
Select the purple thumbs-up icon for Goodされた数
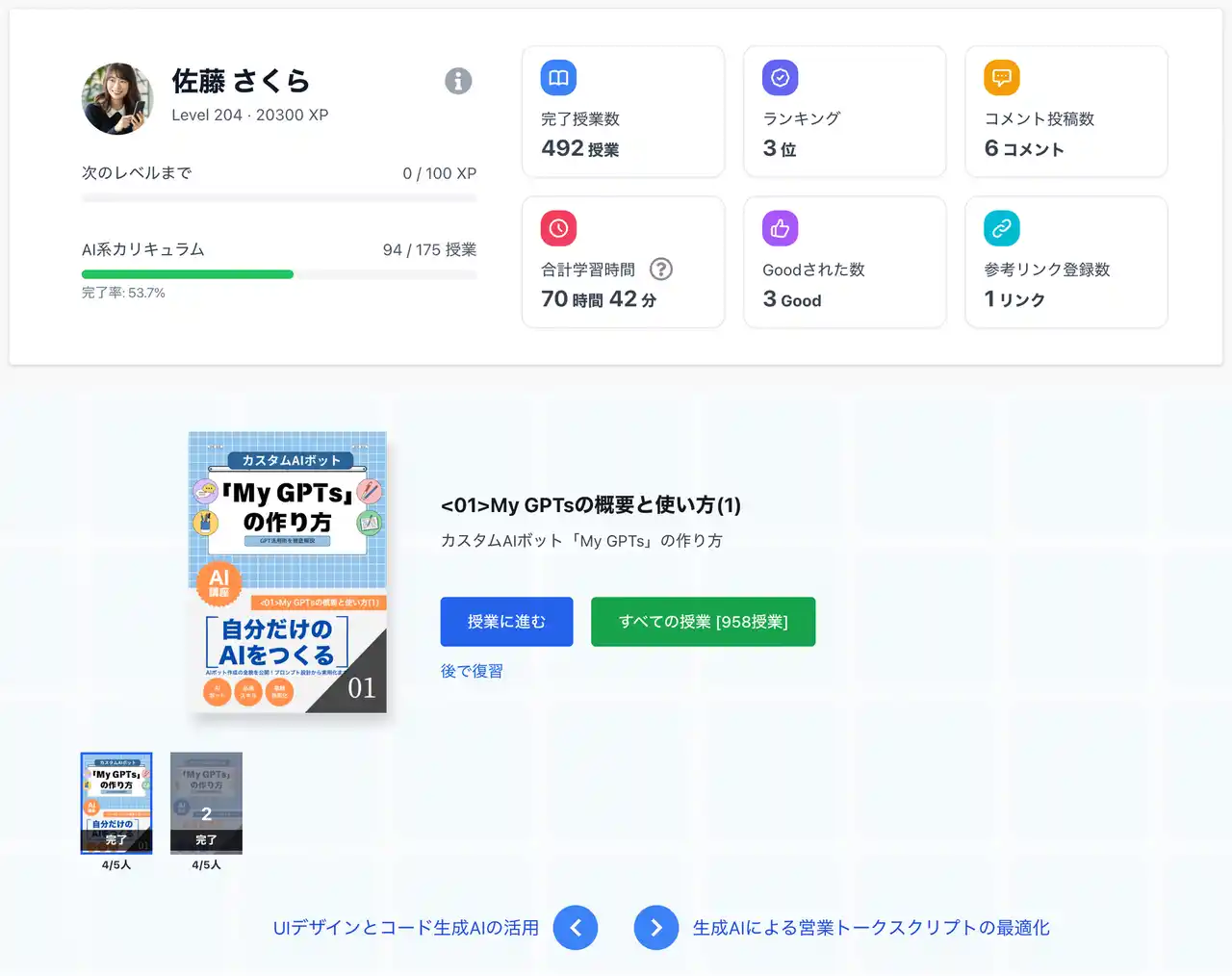click(x=779, y=228)
